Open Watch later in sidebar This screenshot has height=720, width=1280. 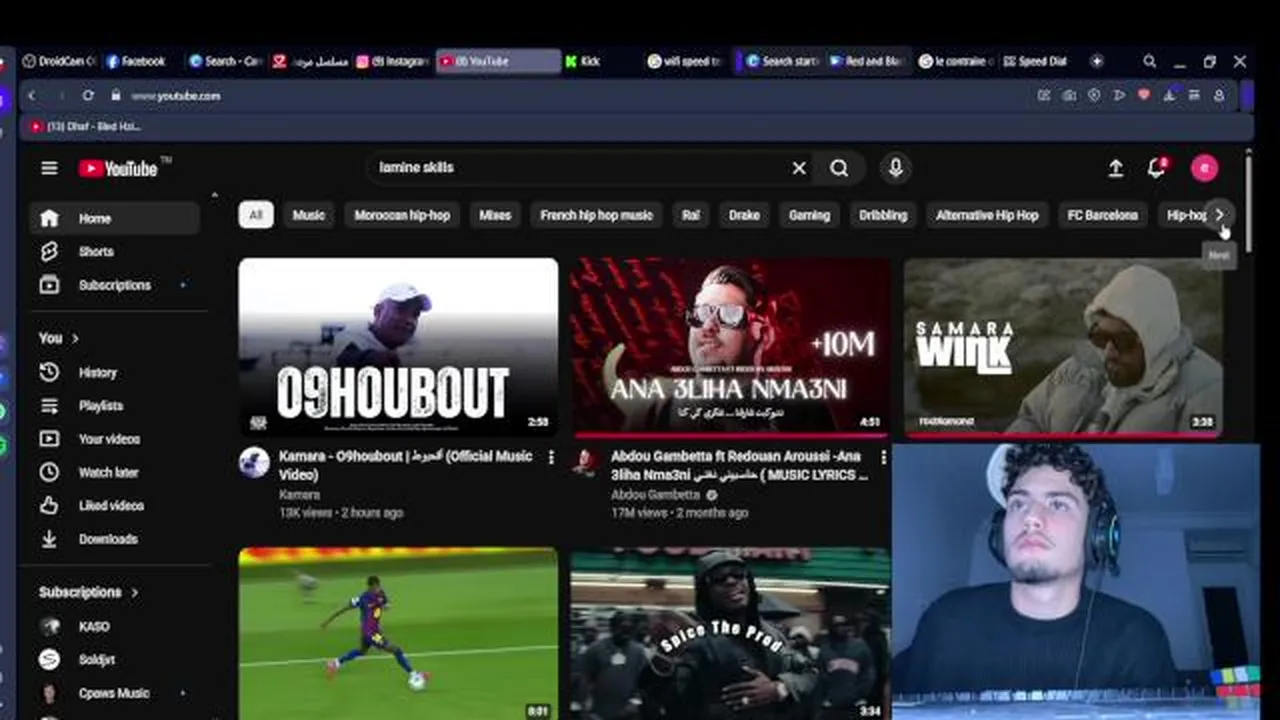click(x=114, y=472)
